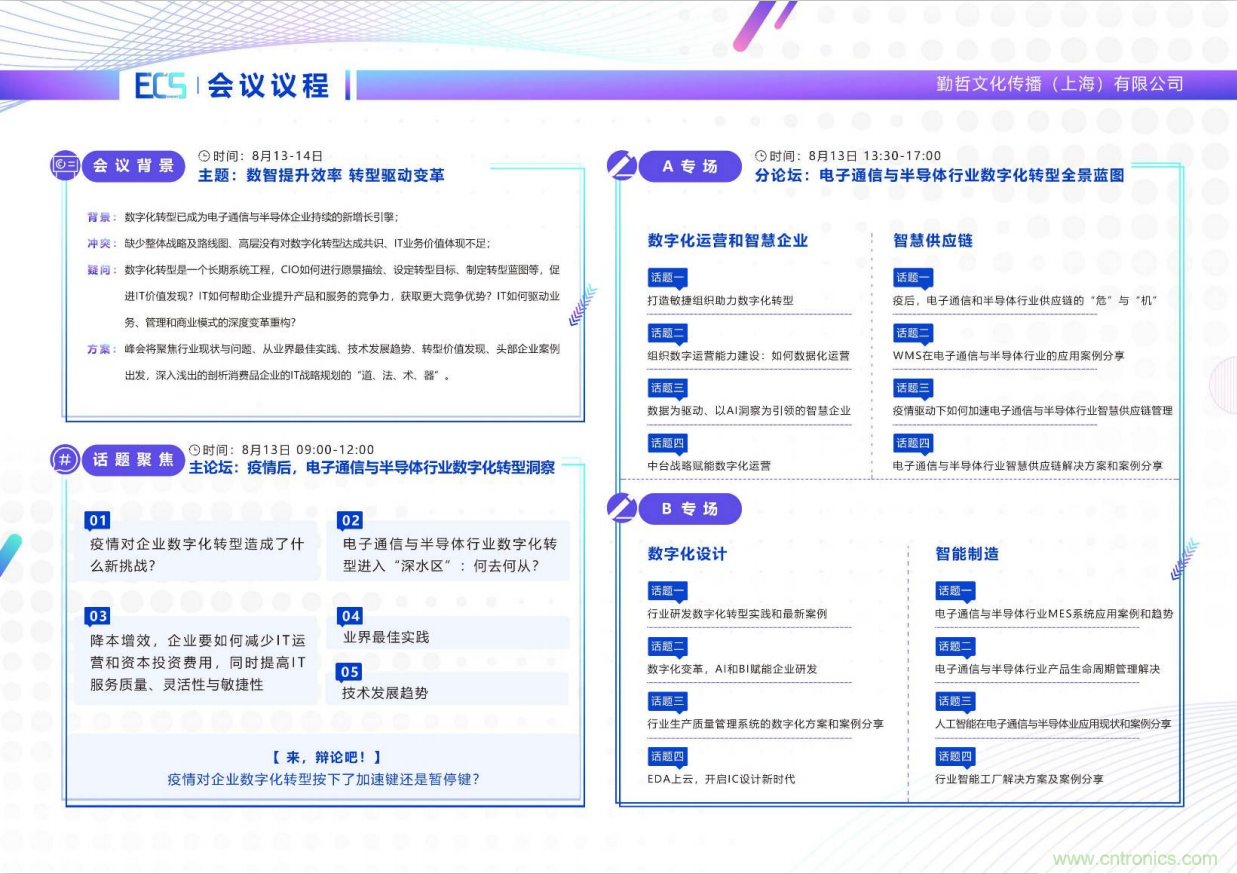Open the 会议背景 section header
The width and height of the screenshot is (1237, 874).
click(132, 166)
